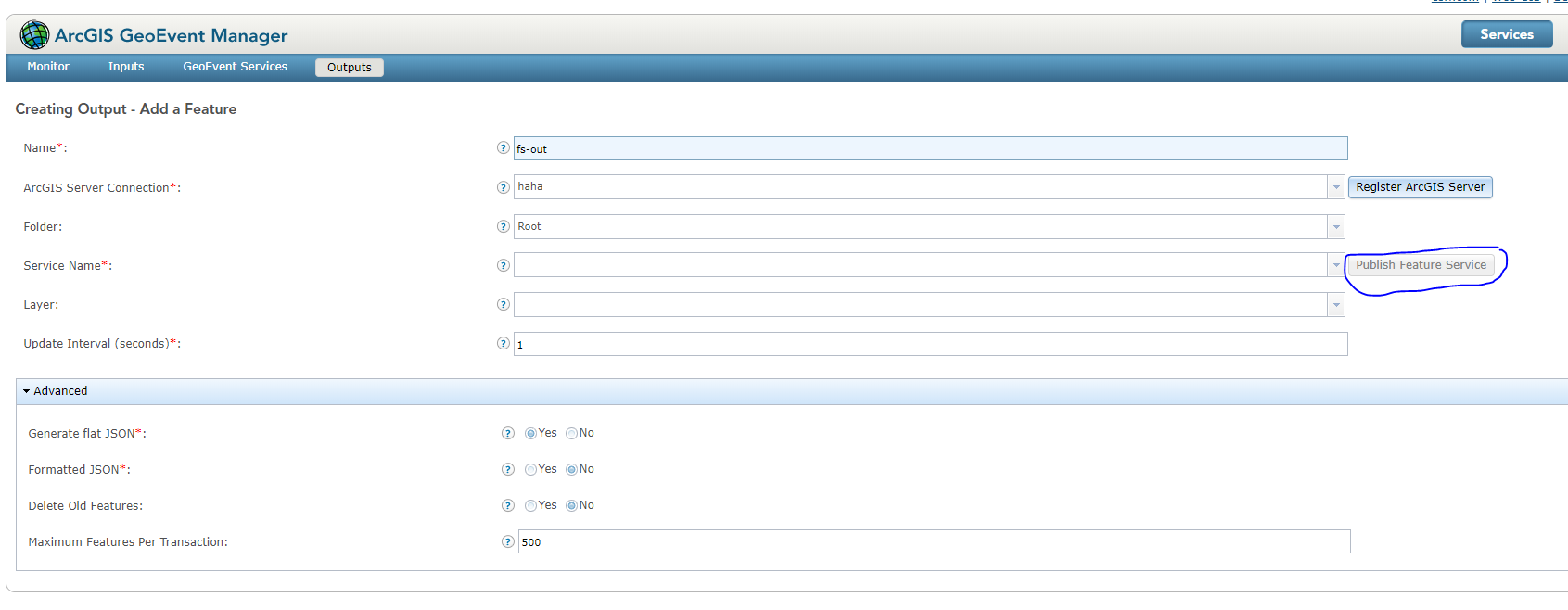This screenshot has width=1568, height=610.
Task: Click the Update Interval seconds field
Action: (931, 344)
